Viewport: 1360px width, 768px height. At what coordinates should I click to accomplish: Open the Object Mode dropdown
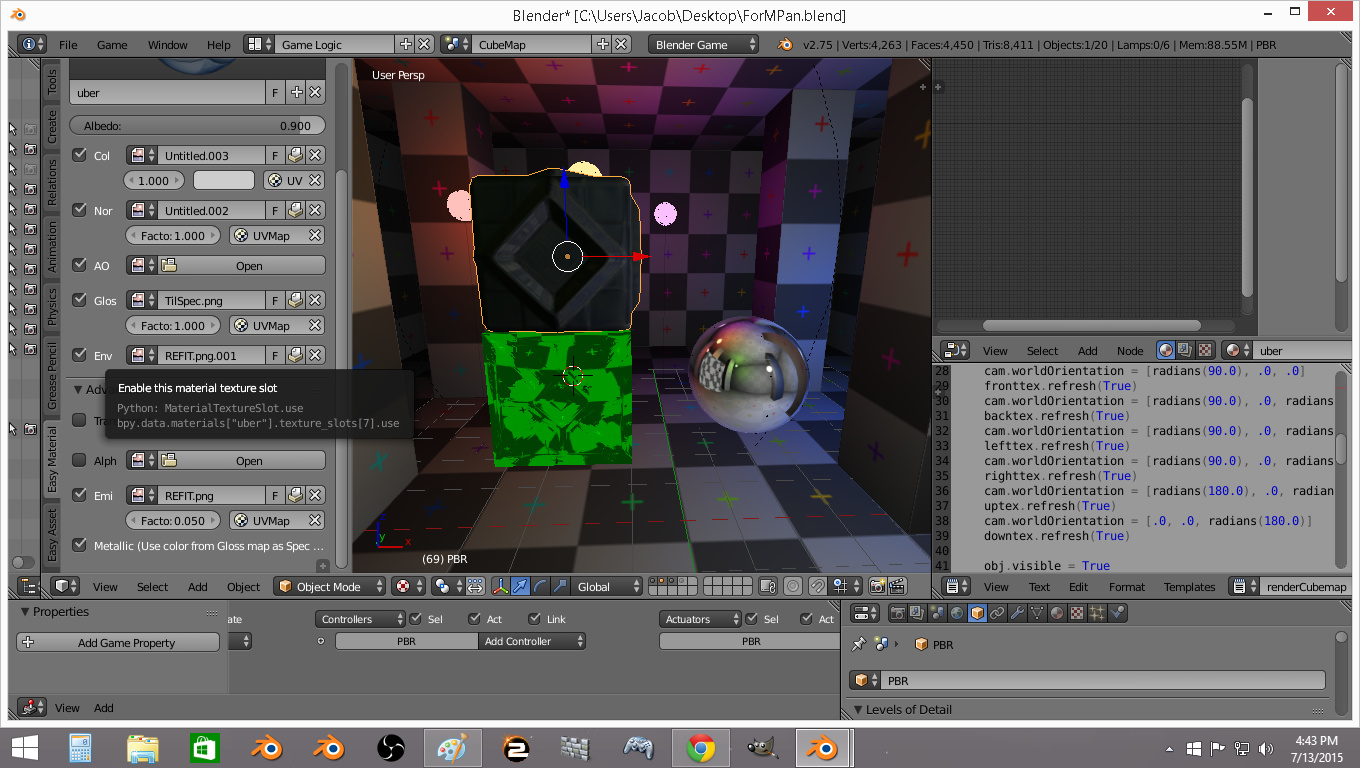[x=330, y=587]
